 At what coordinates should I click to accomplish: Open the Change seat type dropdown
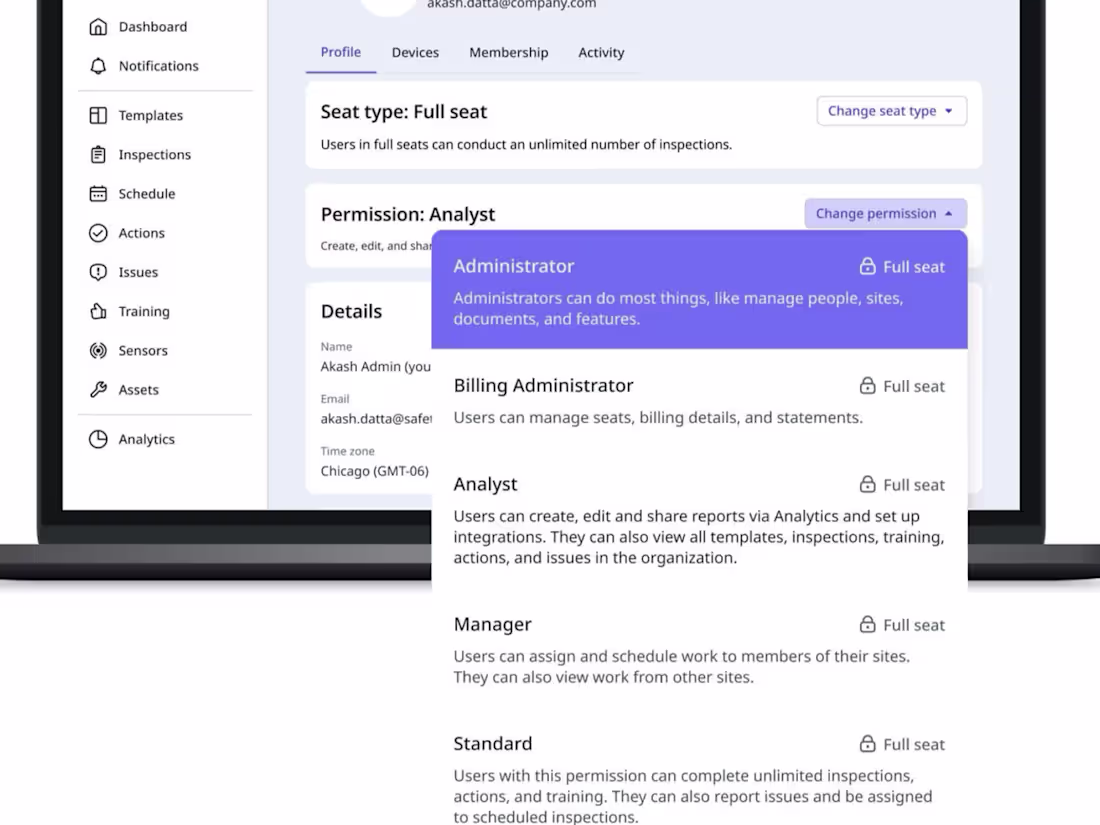click(x=891, y=110)
